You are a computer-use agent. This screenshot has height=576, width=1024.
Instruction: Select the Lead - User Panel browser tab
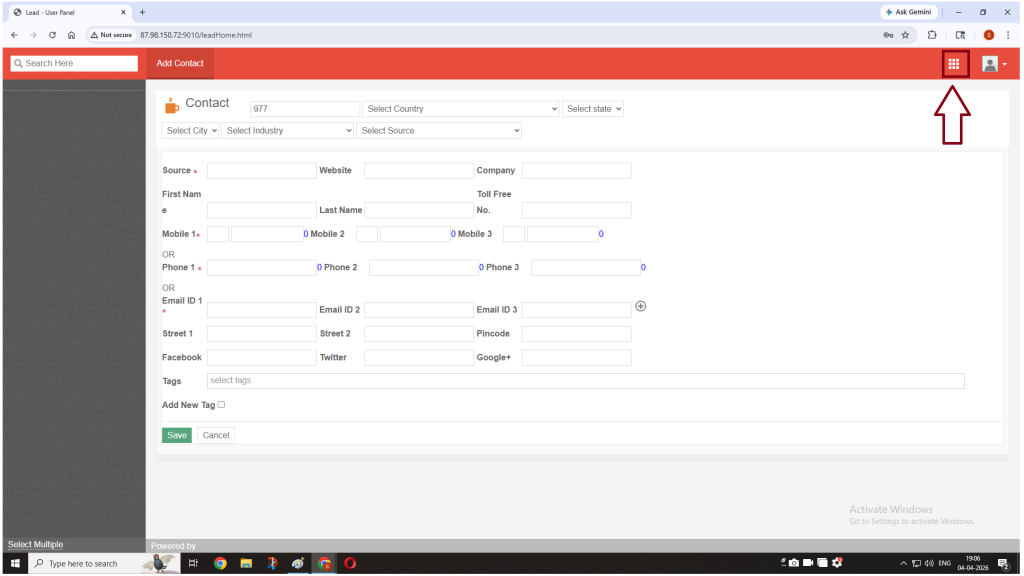65,12
